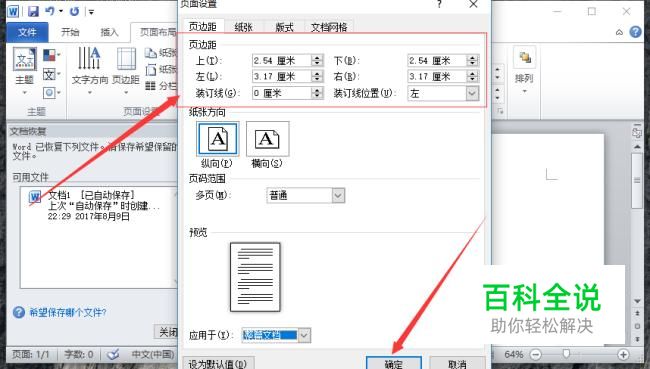Screen dimensions: 650x369
Task: Click the 中文(中国) language indicator
Action: [153, 354]
